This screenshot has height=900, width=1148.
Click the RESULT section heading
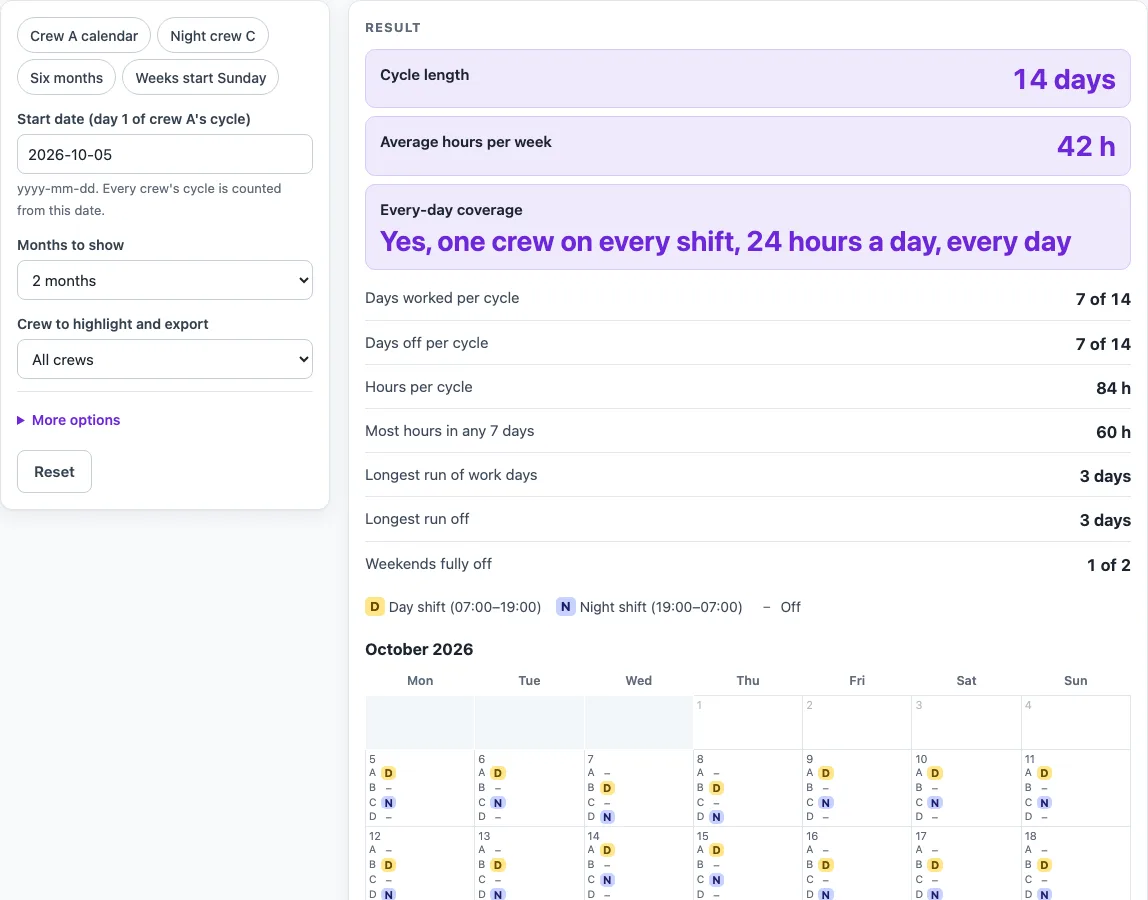(393, 28)
